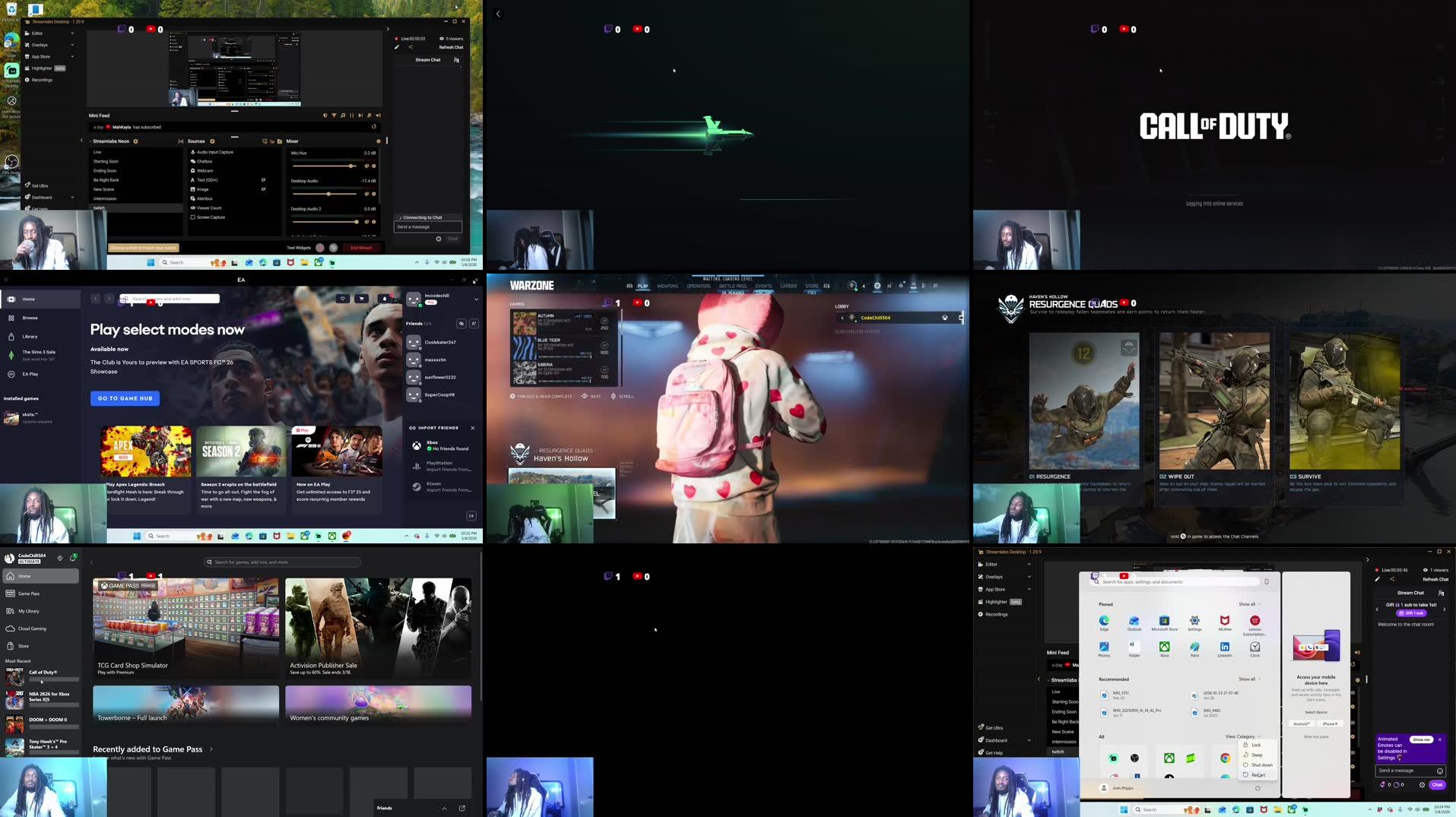Pause the Mini Feed event notifications
Viewport: 1456px width, 817px height.
click(x=351, y=116)
